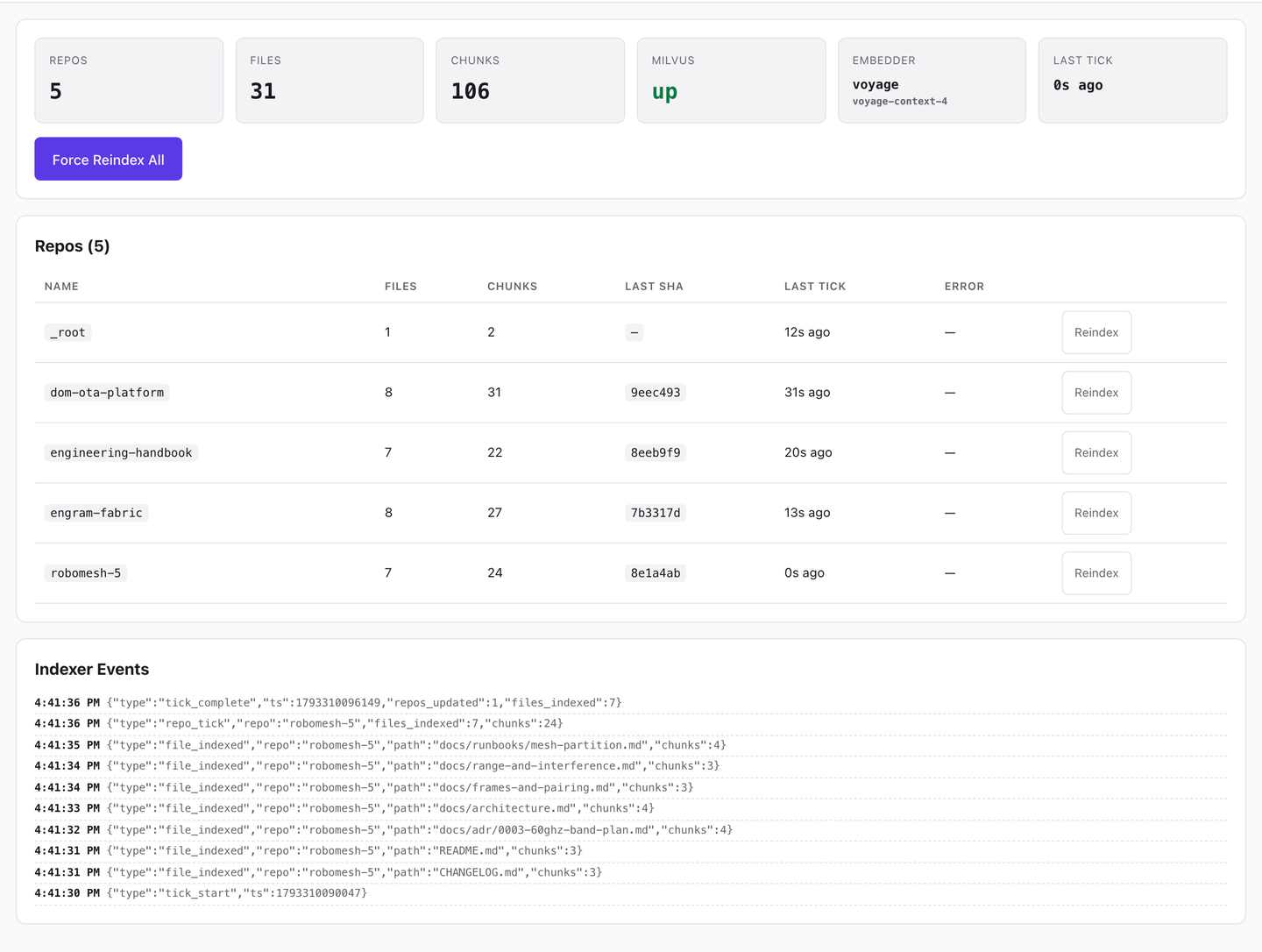1262x952 pixels.
Task: Click the range-and-interference.md event line
Action: [631, 766]
